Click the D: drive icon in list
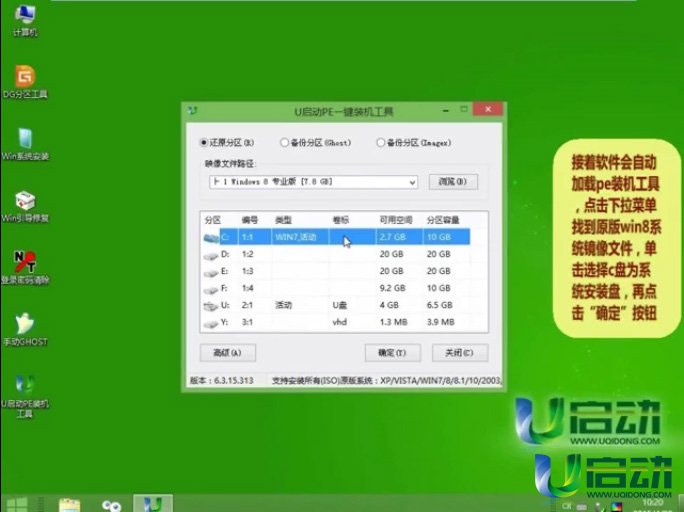 click(x=211, y=255)
